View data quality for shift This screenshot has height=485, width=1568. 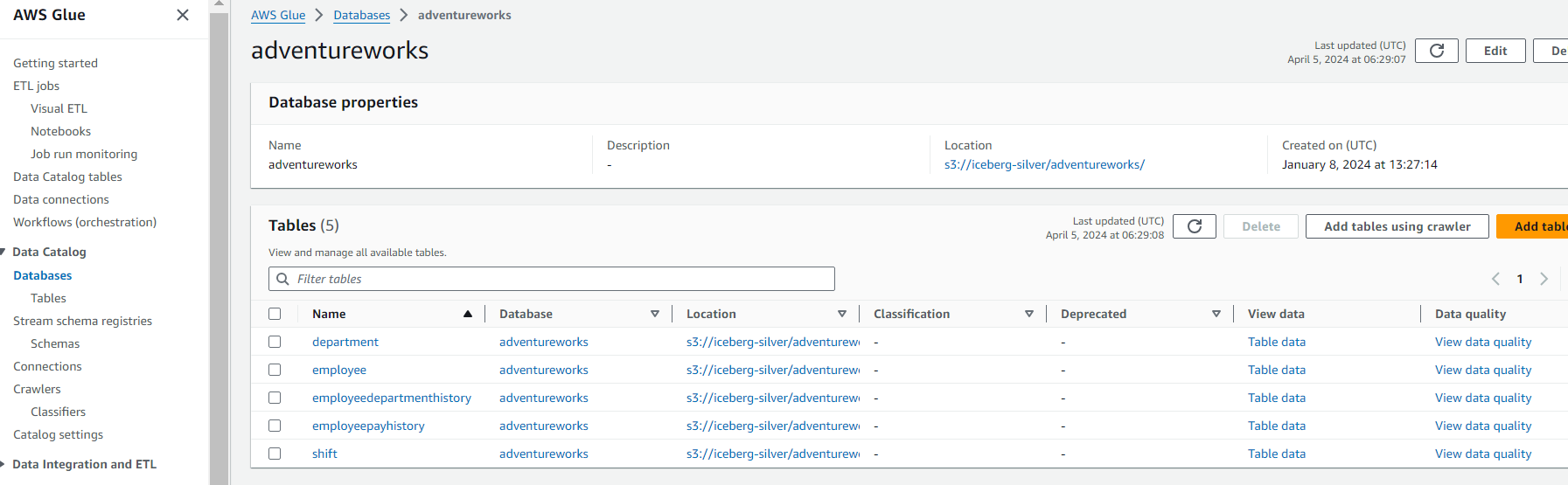pos(1483,454)
